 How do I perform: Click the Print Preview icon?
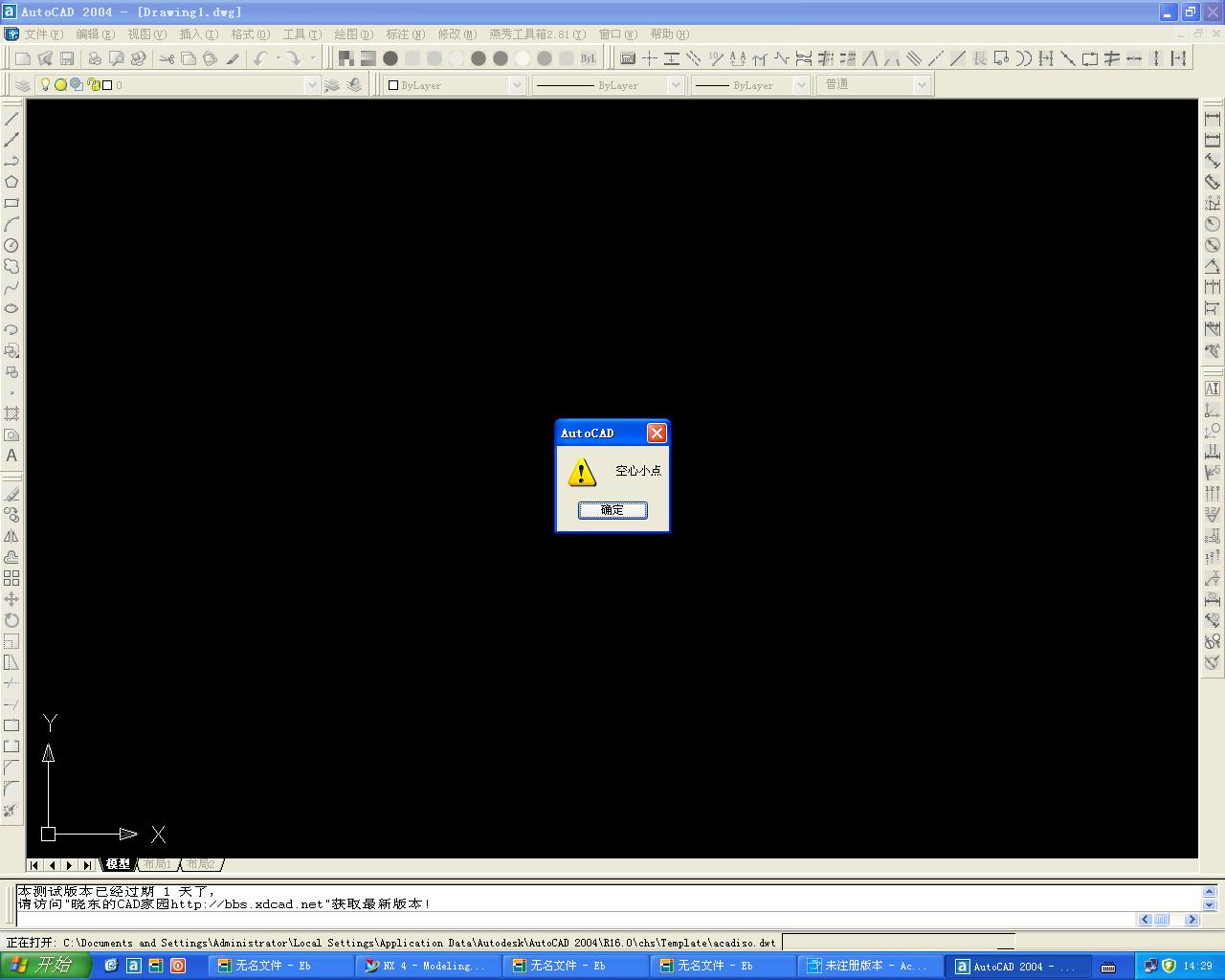coord(117,58)
